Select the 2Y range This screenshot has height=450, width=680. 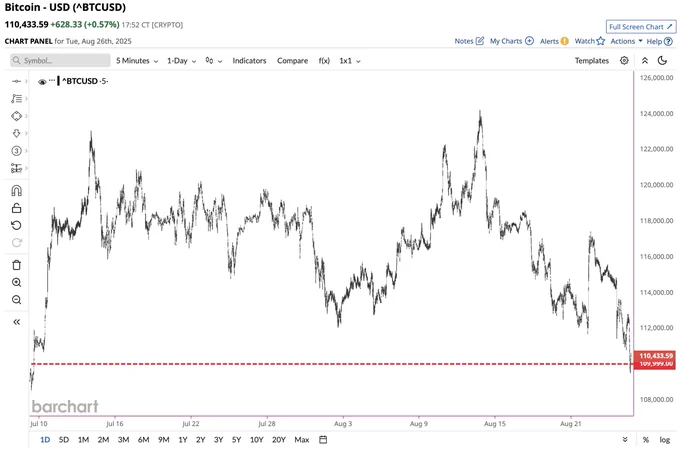click(200, 440)
